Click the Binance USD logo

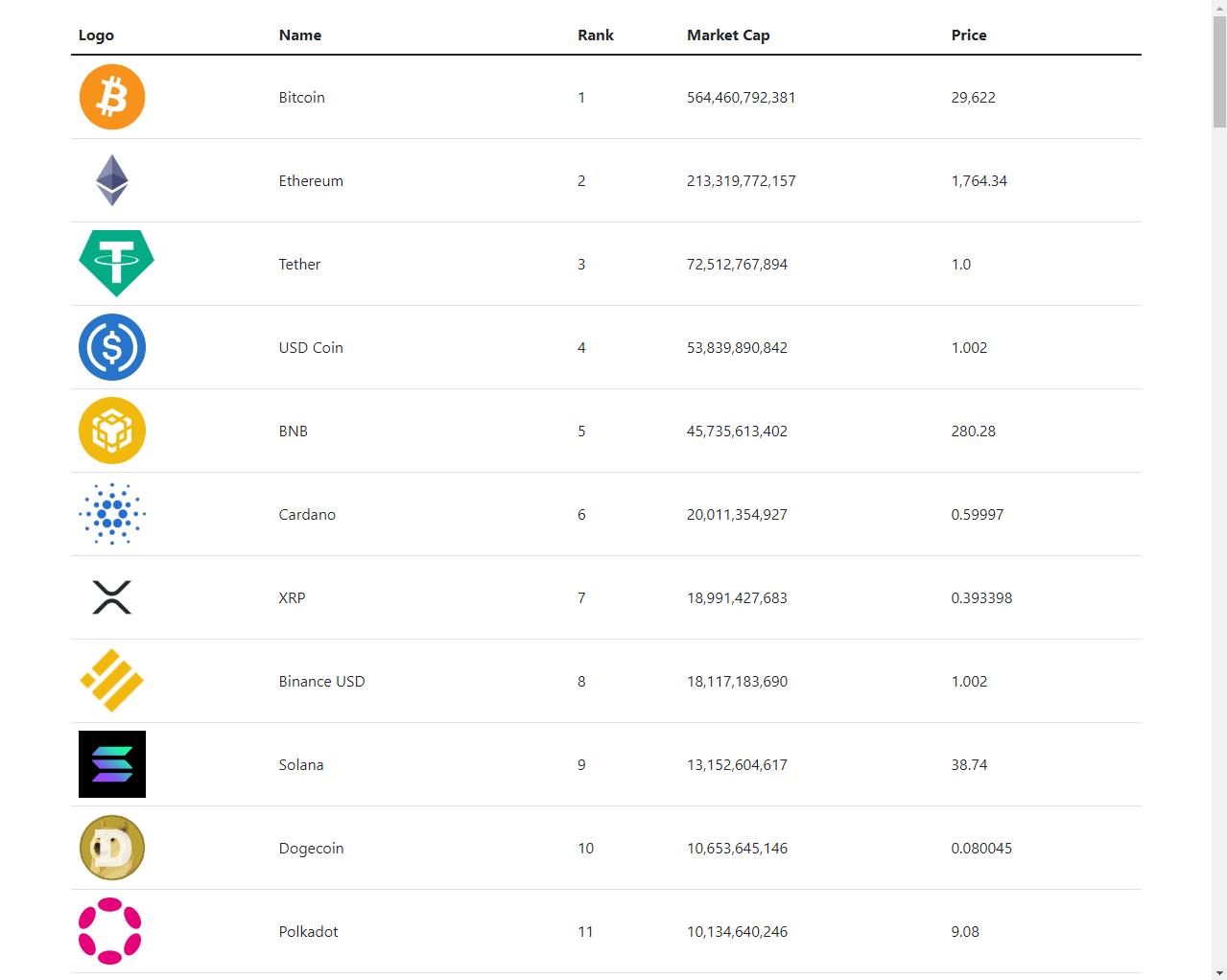tap(112, 681)
